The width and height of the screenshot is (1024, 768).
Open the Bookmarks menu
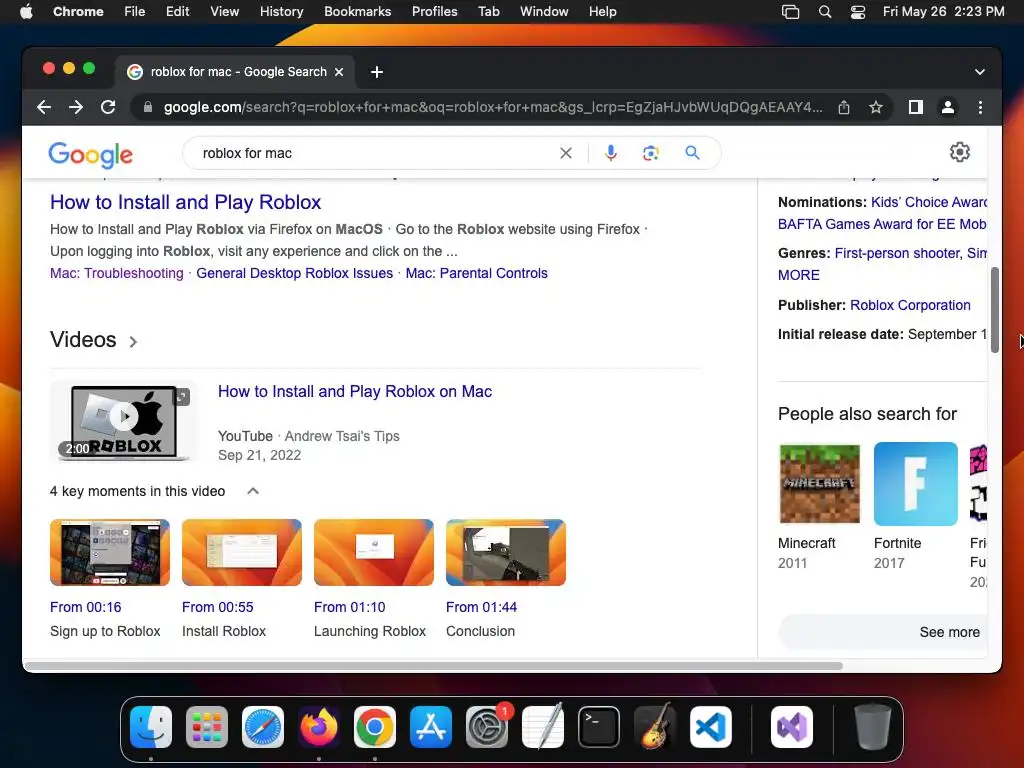pos(358,12)
